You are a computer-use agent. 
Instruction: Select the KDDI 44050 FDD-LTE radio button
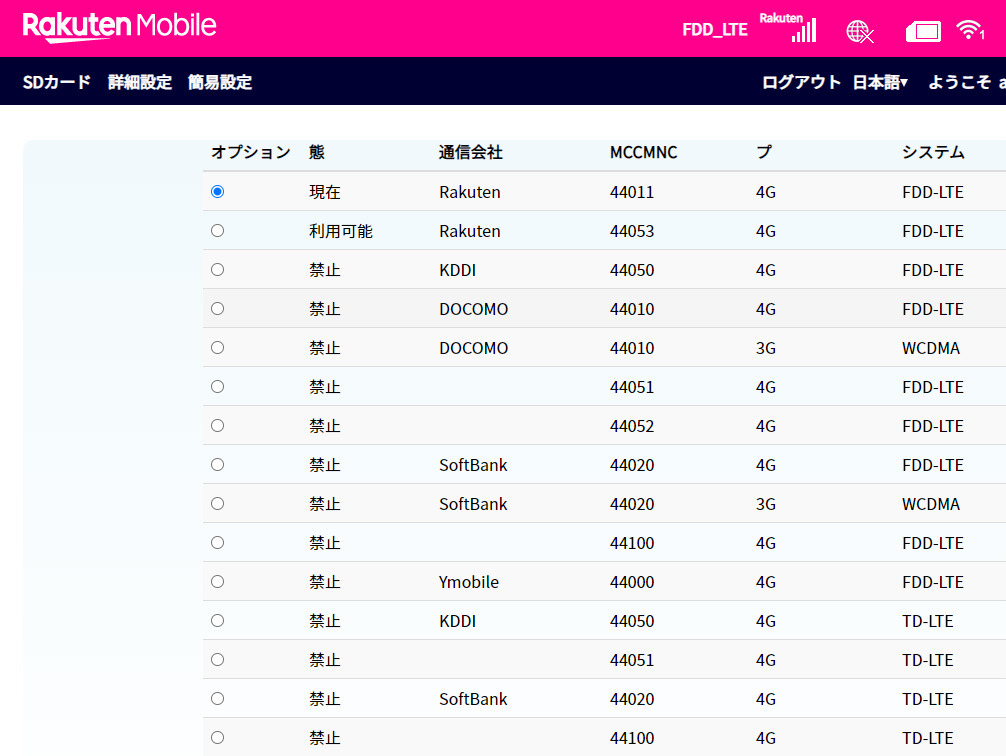(217, 270)
